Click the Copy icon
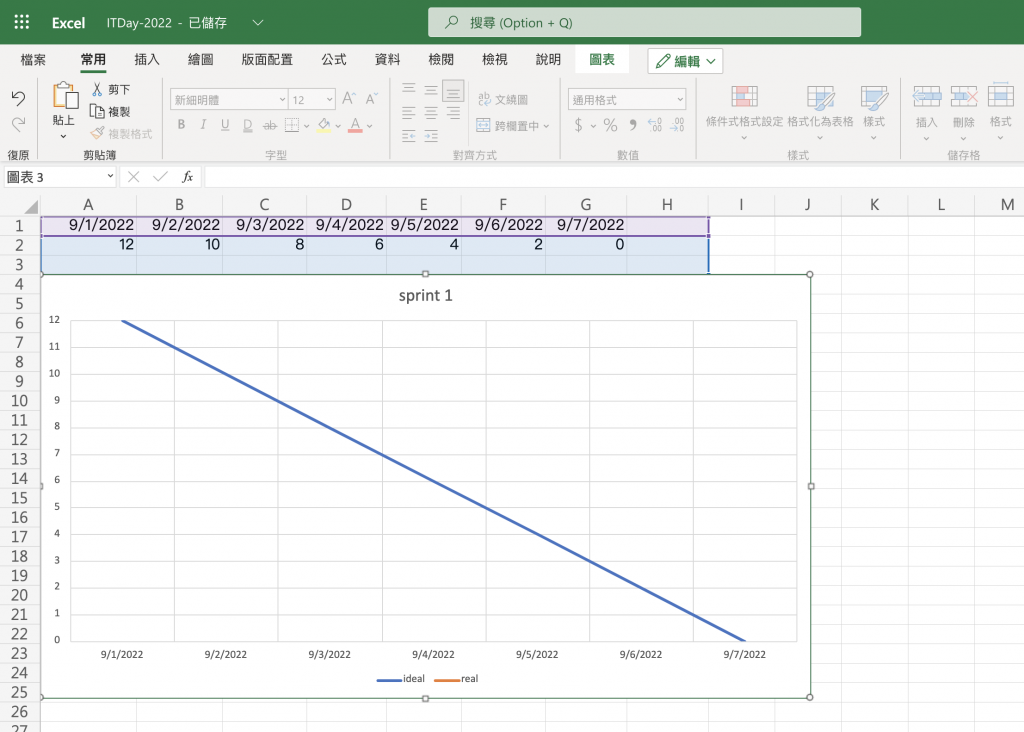Screen dimensions: 1024x732 97,111
